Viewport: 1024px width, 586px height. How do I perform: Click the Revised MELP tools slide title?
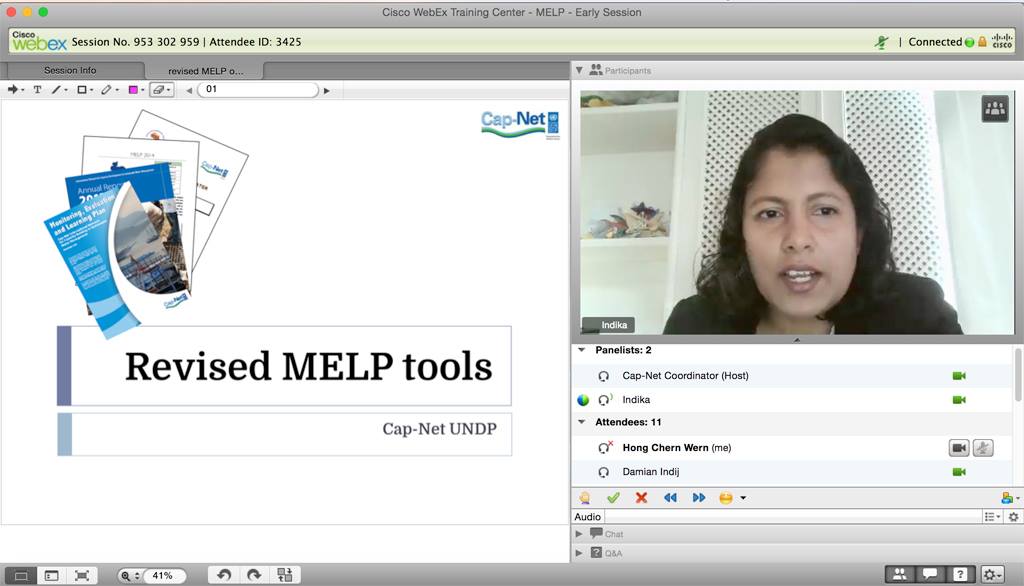pos(308,366)
